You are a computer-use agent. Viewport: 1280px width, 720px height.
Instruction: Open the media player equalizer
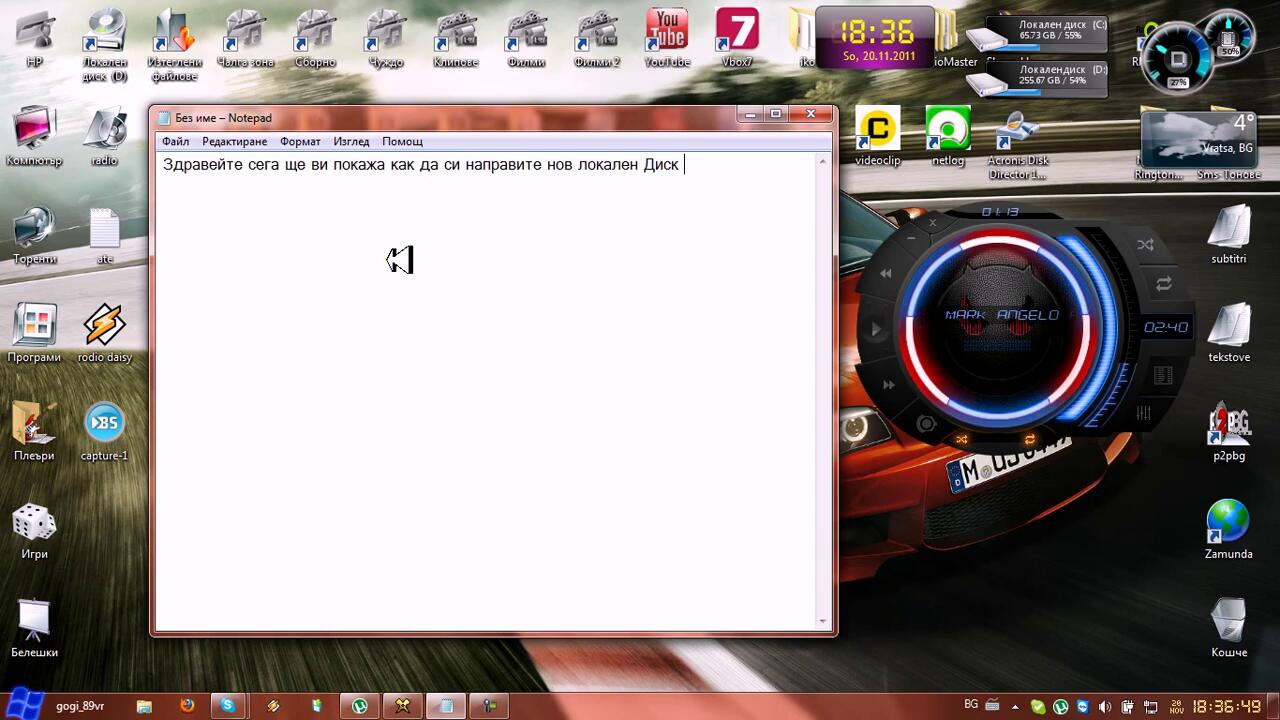pos(1143,413)
